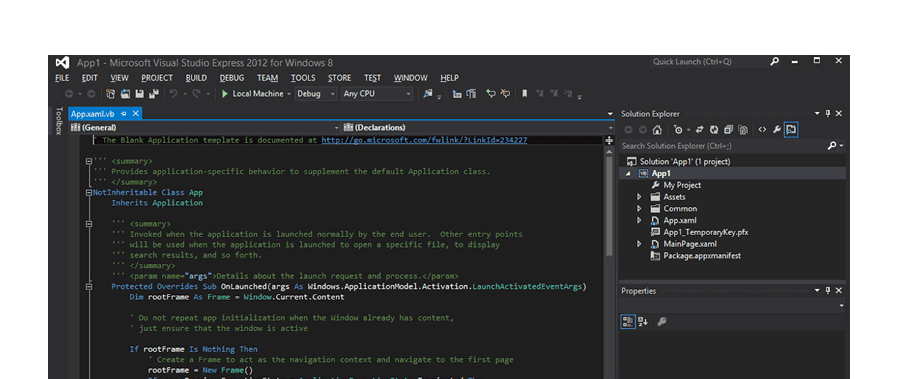
Task: Open the Debug configuration dropdown
Action: [316, 94]
